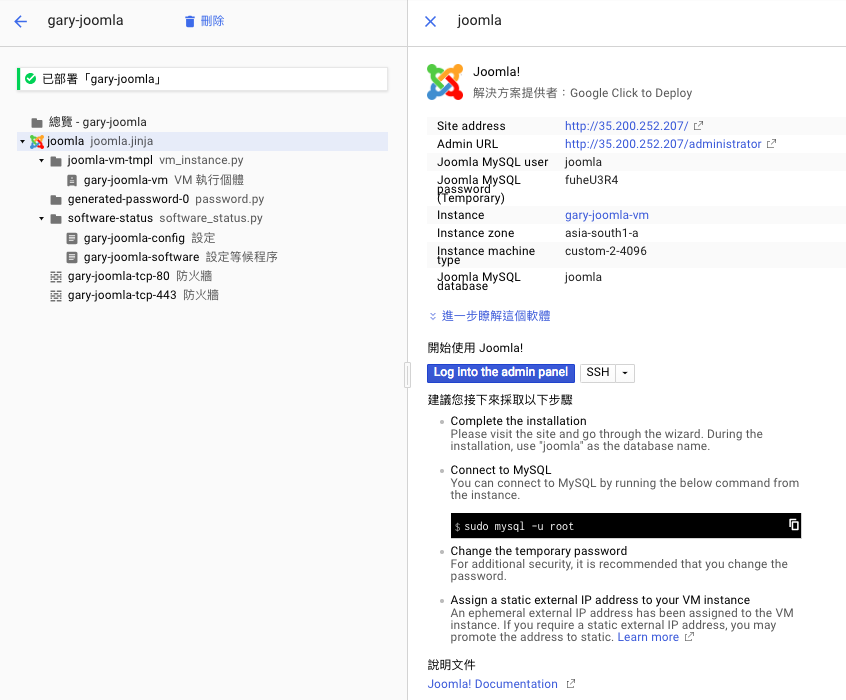Collapse the joomla-vm-tmpl tree node

click(x=42, y=160)
